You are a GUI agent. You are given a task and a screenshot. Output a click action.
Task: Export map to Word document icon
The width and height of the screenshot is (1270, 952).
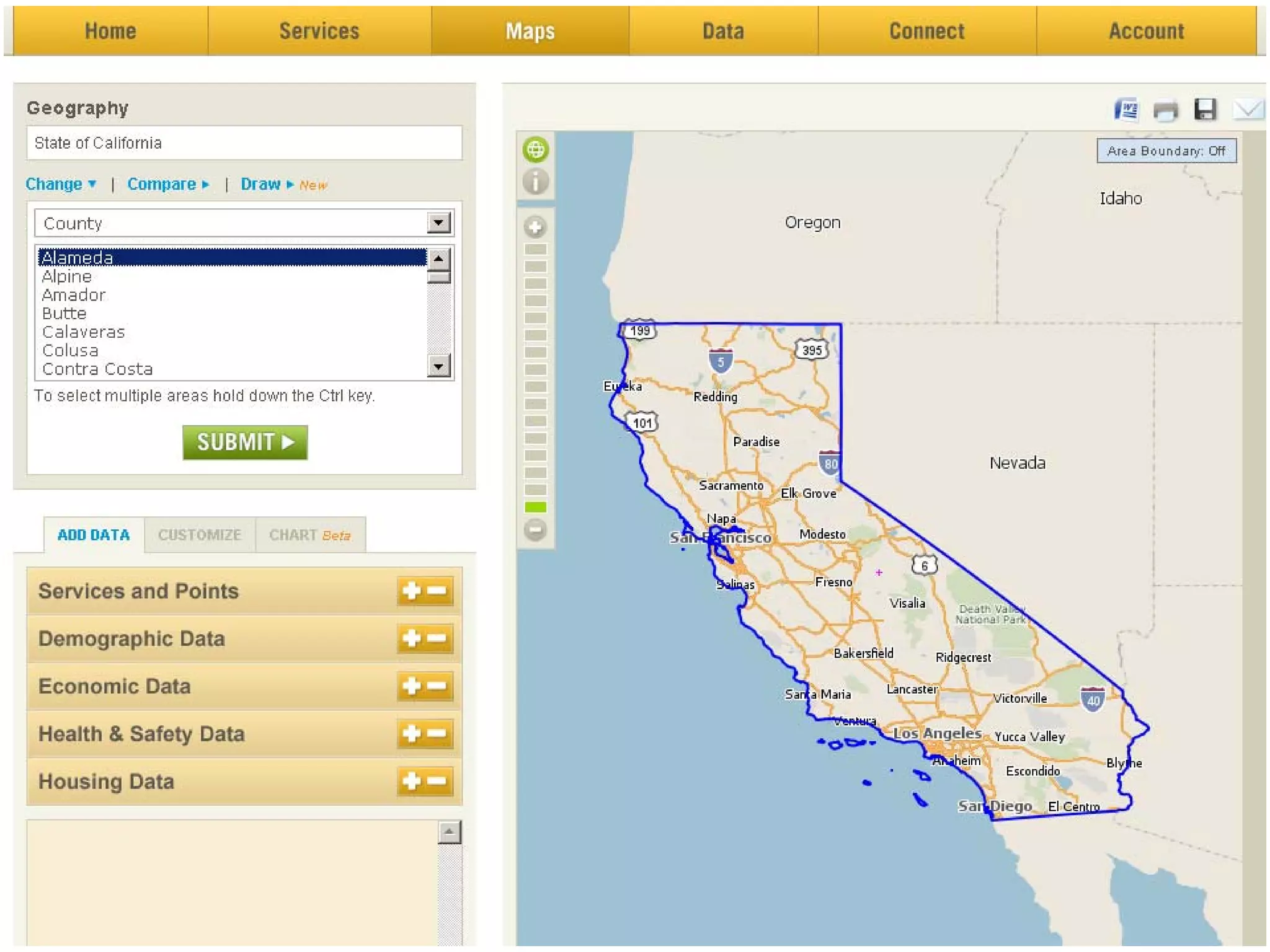(x=1126, y=110)
